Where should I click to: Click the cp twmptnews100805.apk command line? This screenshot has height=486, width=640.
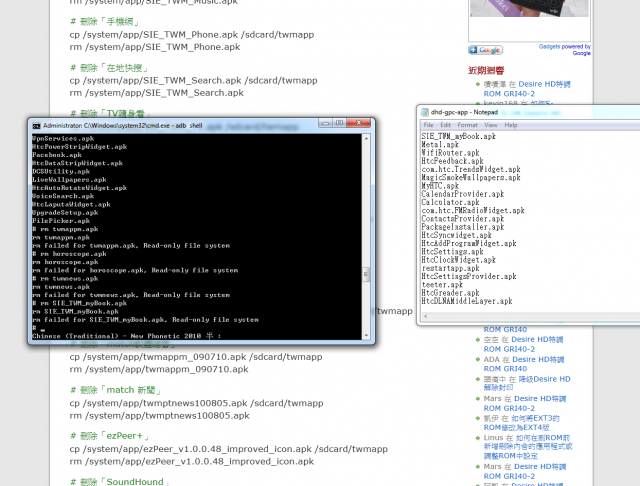tap(196, 403)
